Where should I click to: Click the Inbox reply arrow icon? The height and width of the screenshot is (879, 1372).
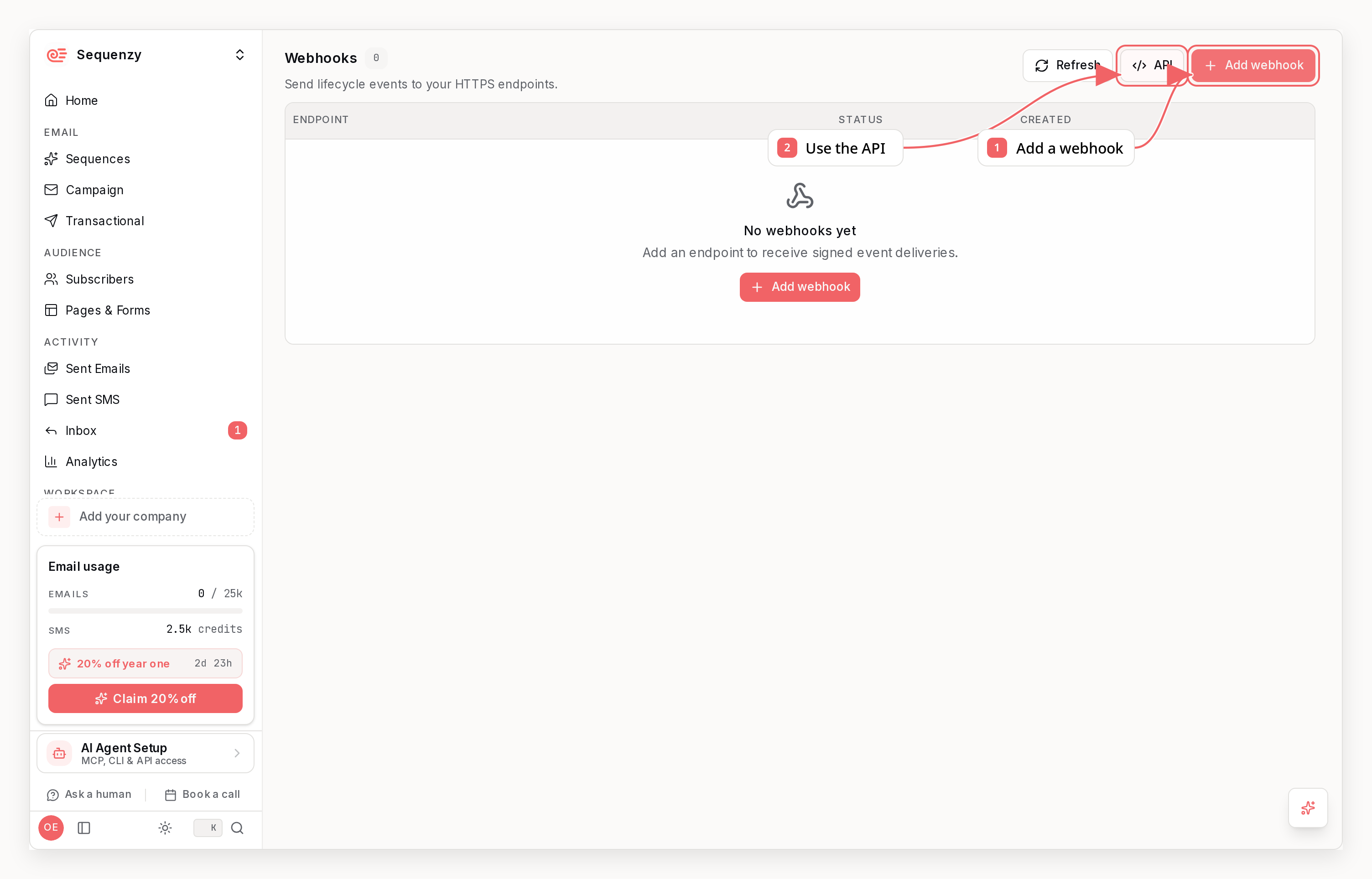(x=52, y=430)
